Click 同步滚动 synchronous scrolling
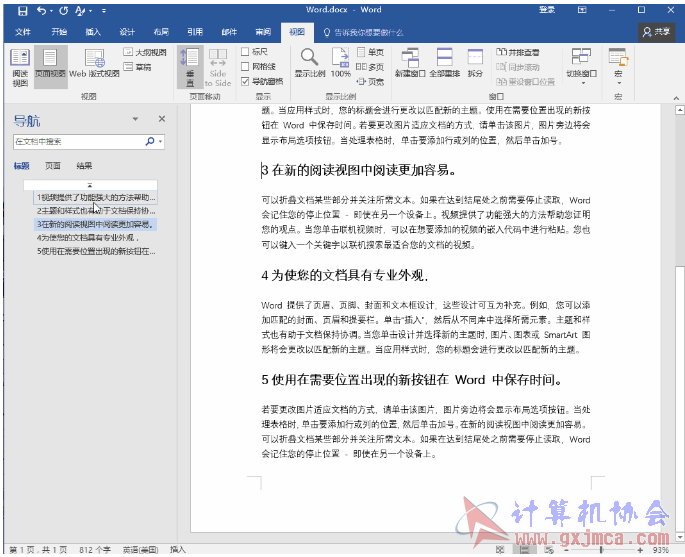 click(x=518, y=67)
